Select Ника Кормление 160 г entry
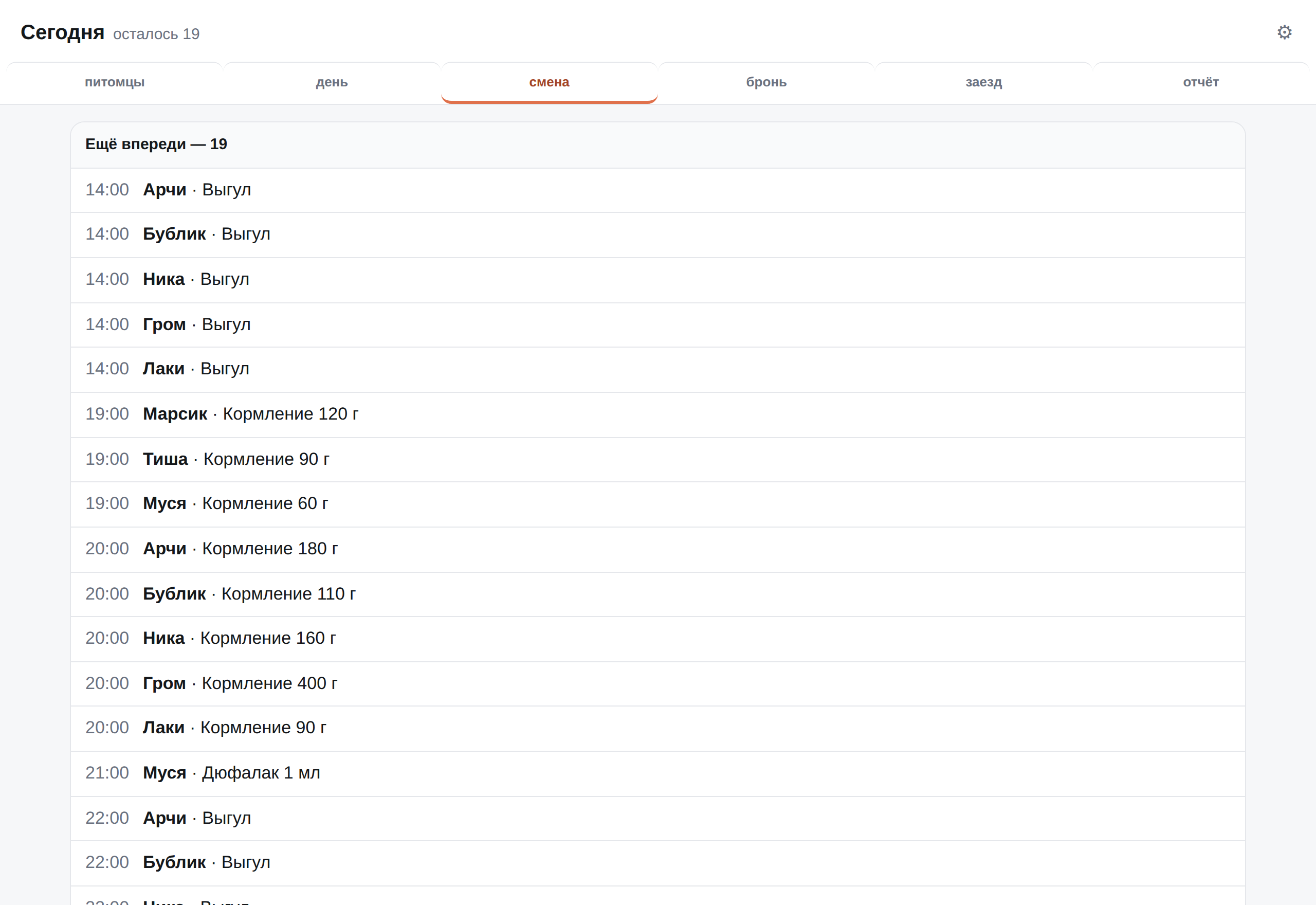 point(657,639)
